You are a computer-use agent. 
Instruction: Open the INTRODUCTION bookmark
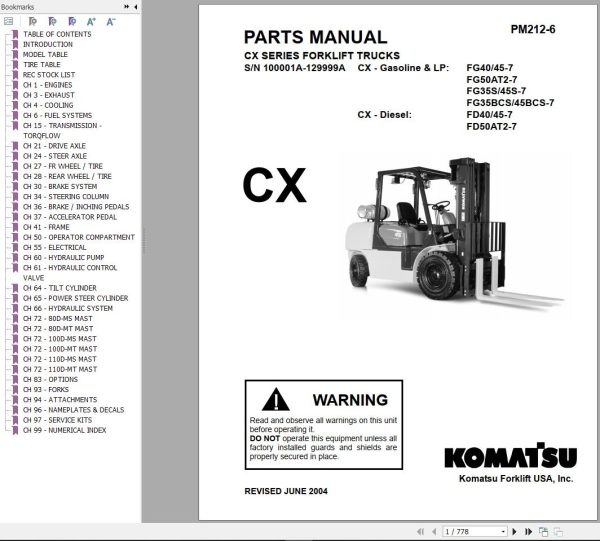(x=47, y=44)
